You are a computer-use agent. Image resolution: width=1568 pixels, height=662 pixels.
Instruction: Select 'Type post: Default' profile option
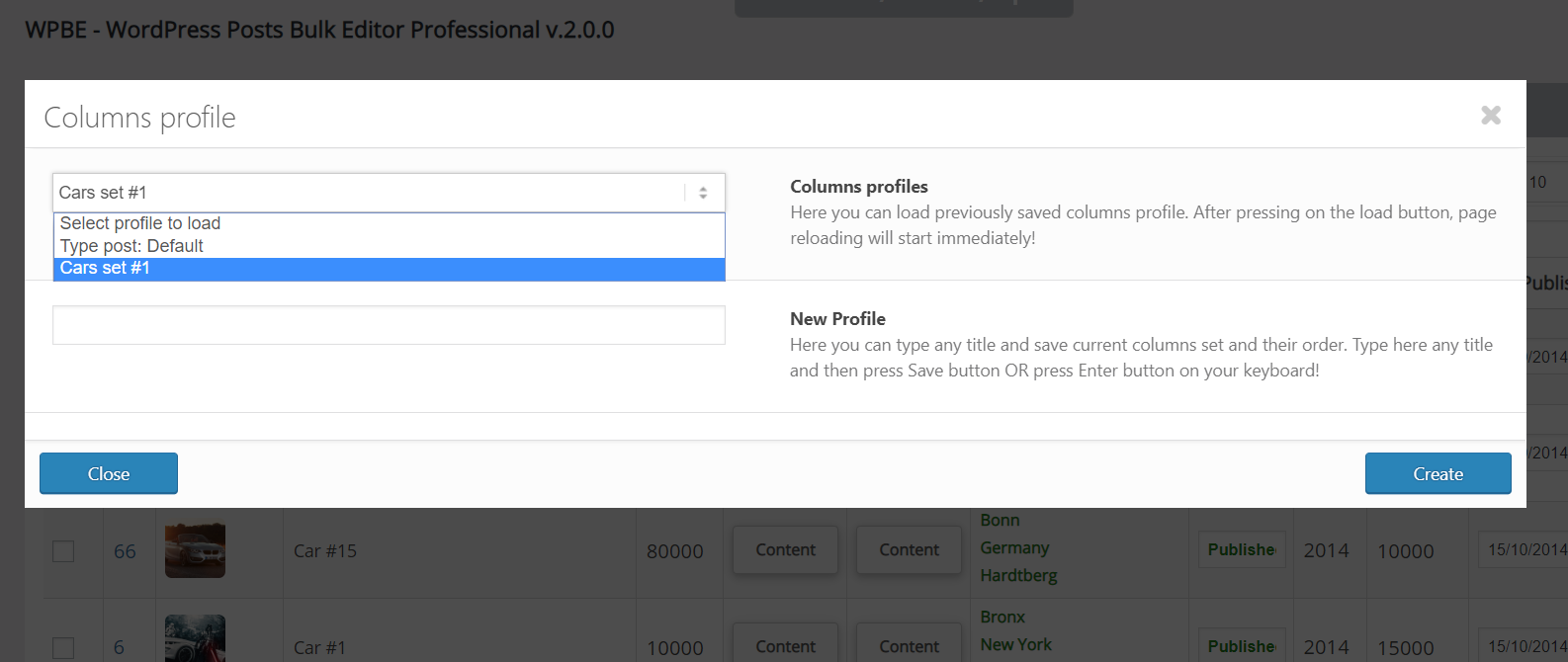pos(131,246)
